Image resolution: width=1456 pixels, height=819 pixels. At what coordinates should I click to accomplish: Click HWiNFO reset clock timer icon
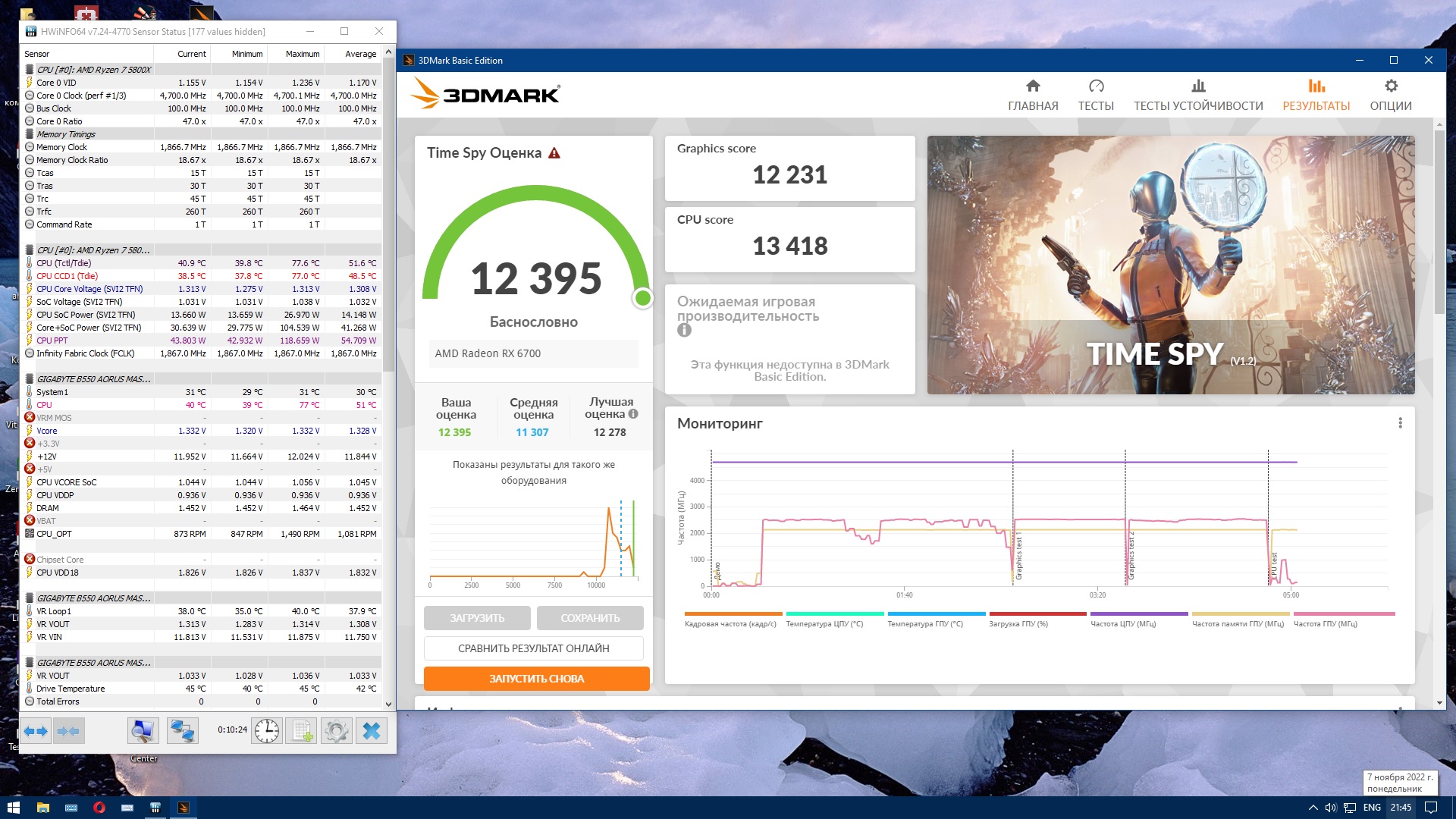pyautogui.click(x=267, y=731)
